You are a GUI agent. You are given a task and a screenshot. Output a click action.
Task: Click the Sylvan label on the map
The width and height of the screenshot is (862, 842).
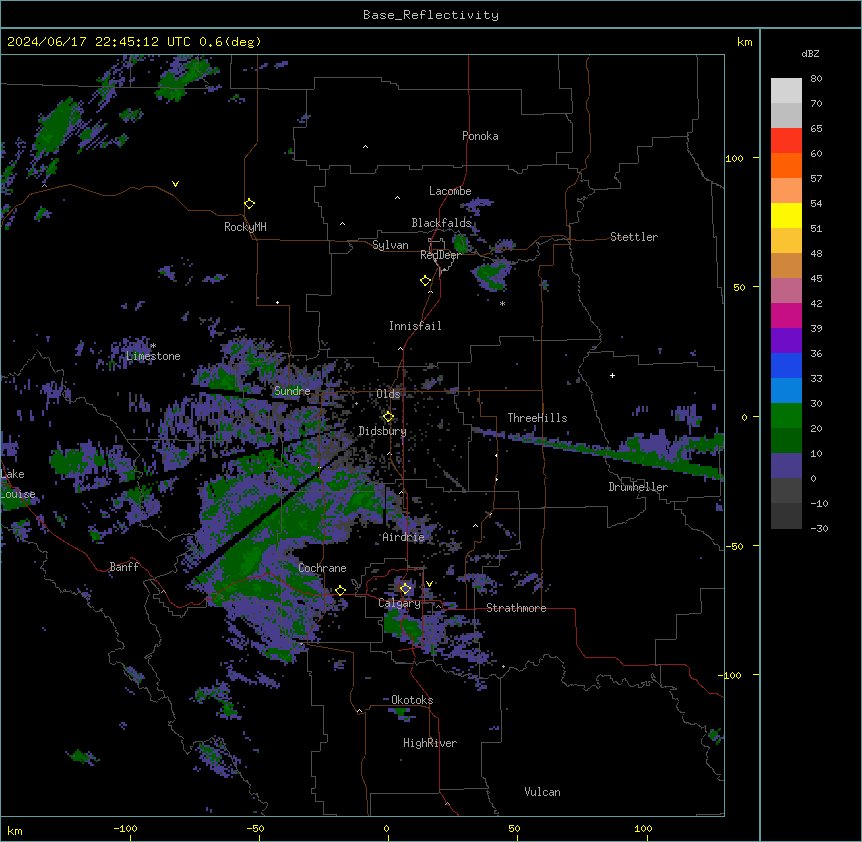pos(390,245)
